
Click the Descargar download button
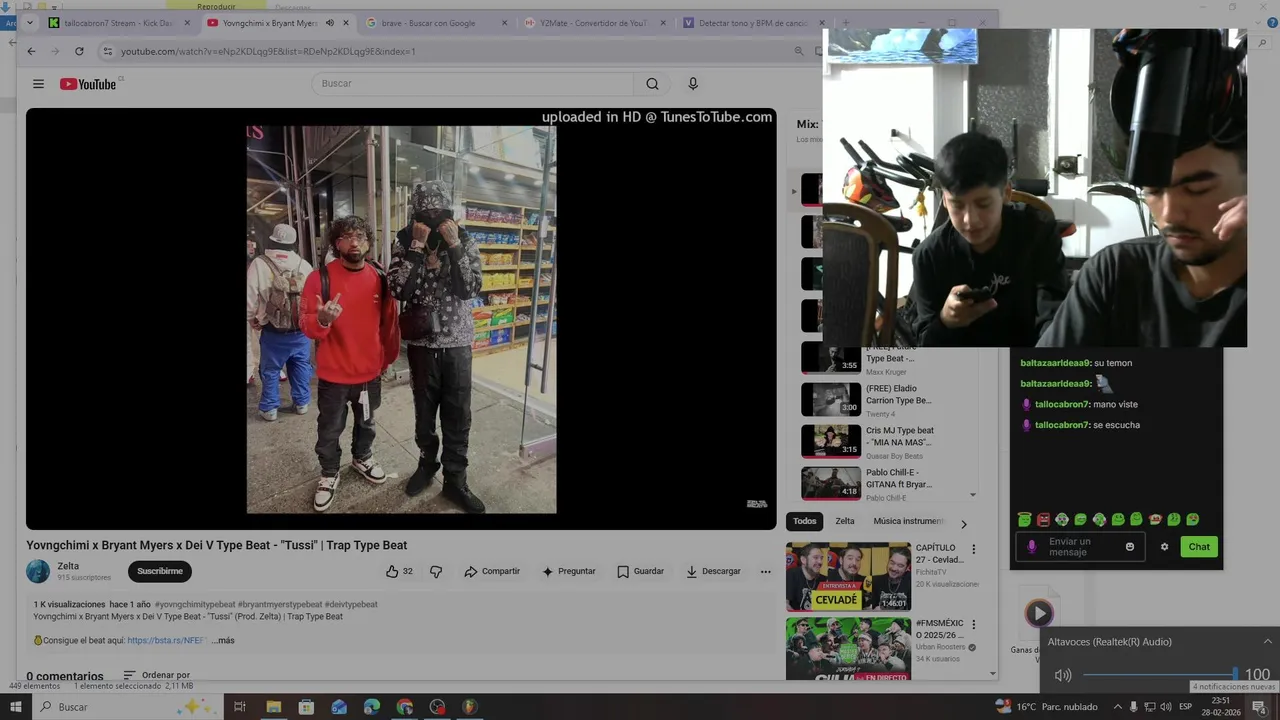713,571
